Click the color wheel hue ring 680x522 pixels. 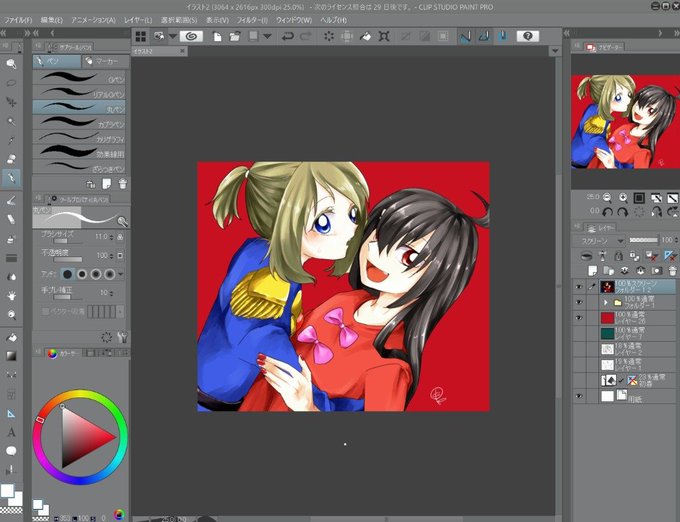point(80,437)
